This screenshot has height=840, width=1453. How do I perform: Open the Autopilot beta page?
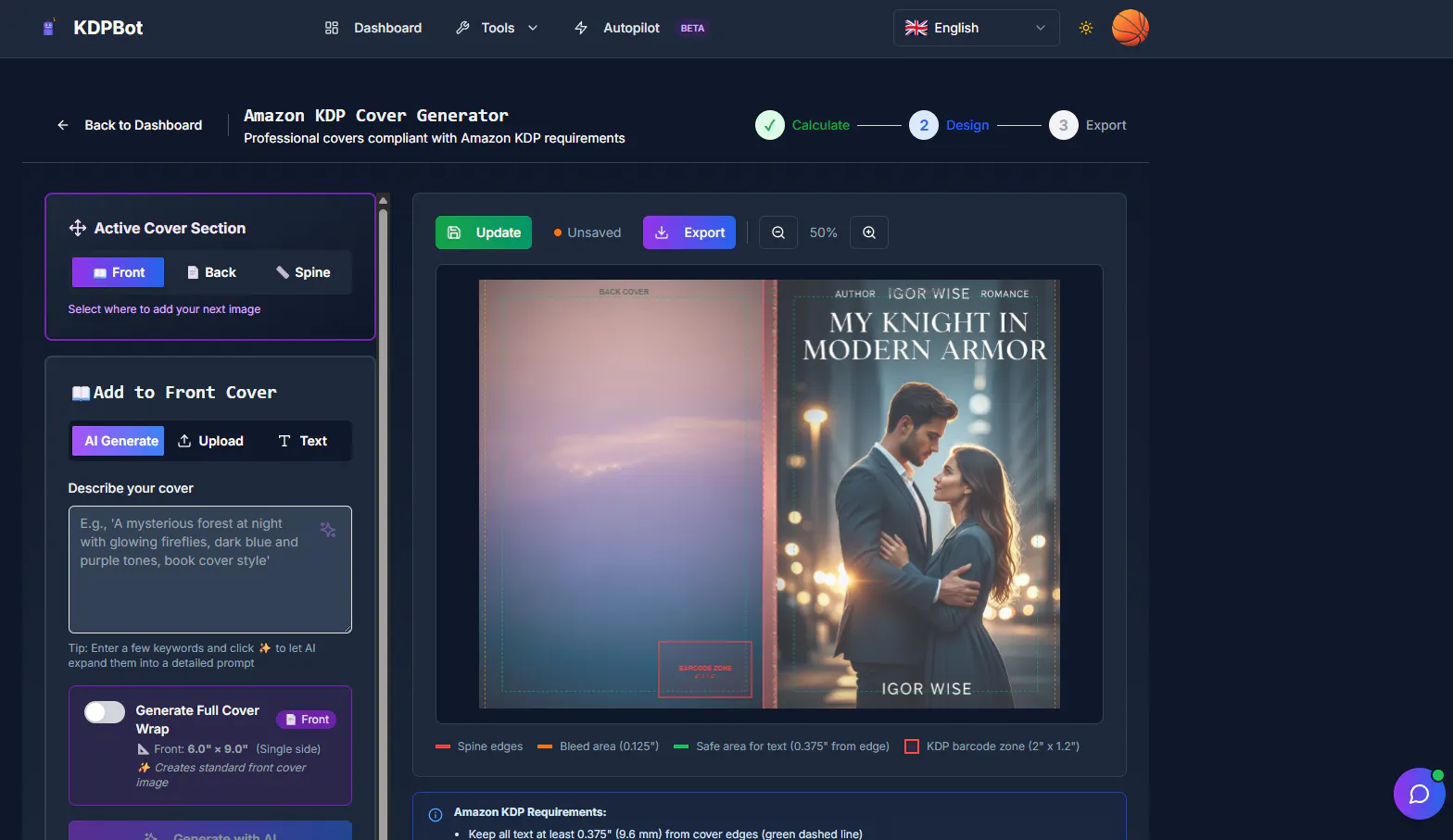(641, 28)
